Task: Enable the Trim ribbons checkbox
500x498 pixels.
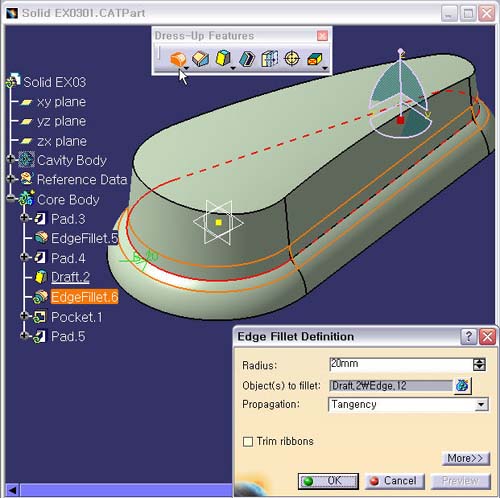Action: click(x=248, y=442)
